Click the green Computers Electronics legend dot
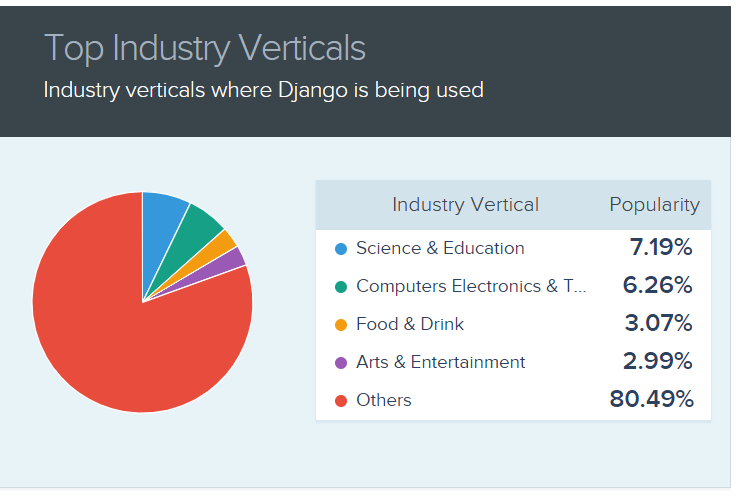Viewport: 736px width, 498px height. [341, 287]
